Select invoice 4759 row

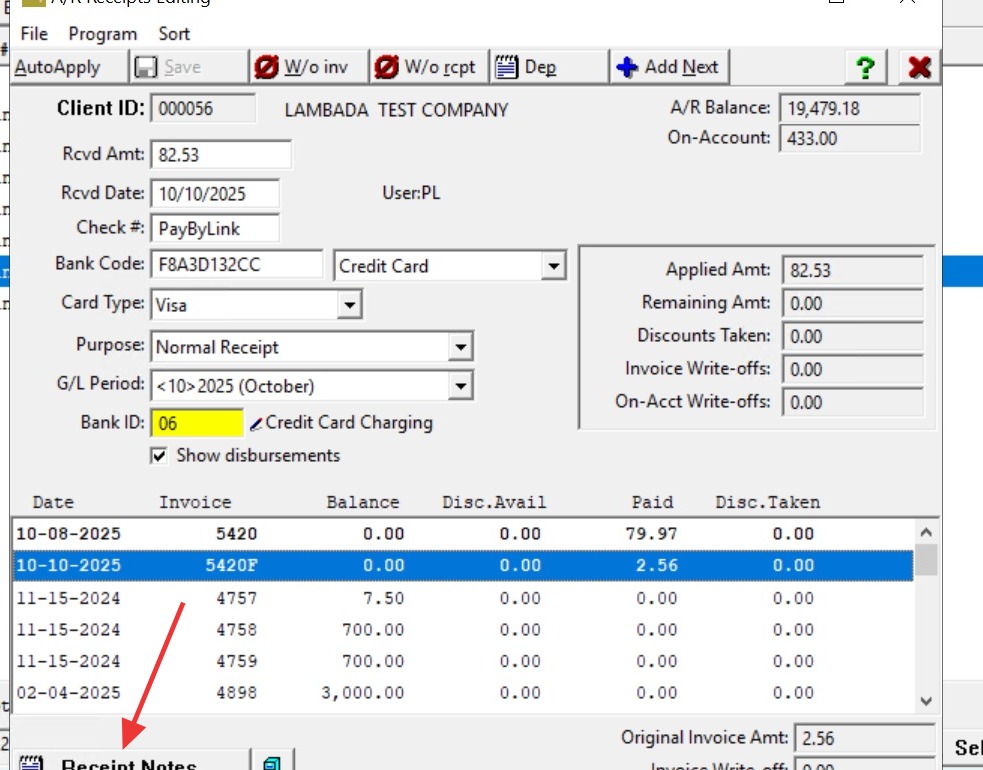point(463,661)
